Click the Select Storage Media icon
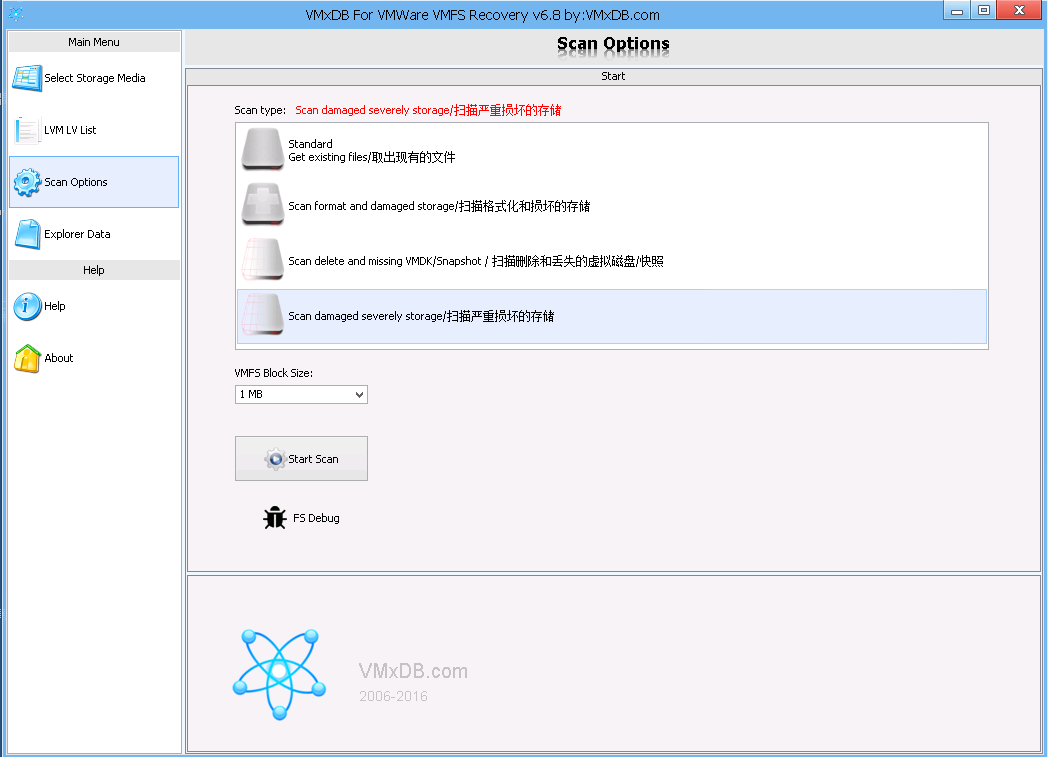This screenshot has width=1048, height=757. pyautogui.click(x=27, y=78)
